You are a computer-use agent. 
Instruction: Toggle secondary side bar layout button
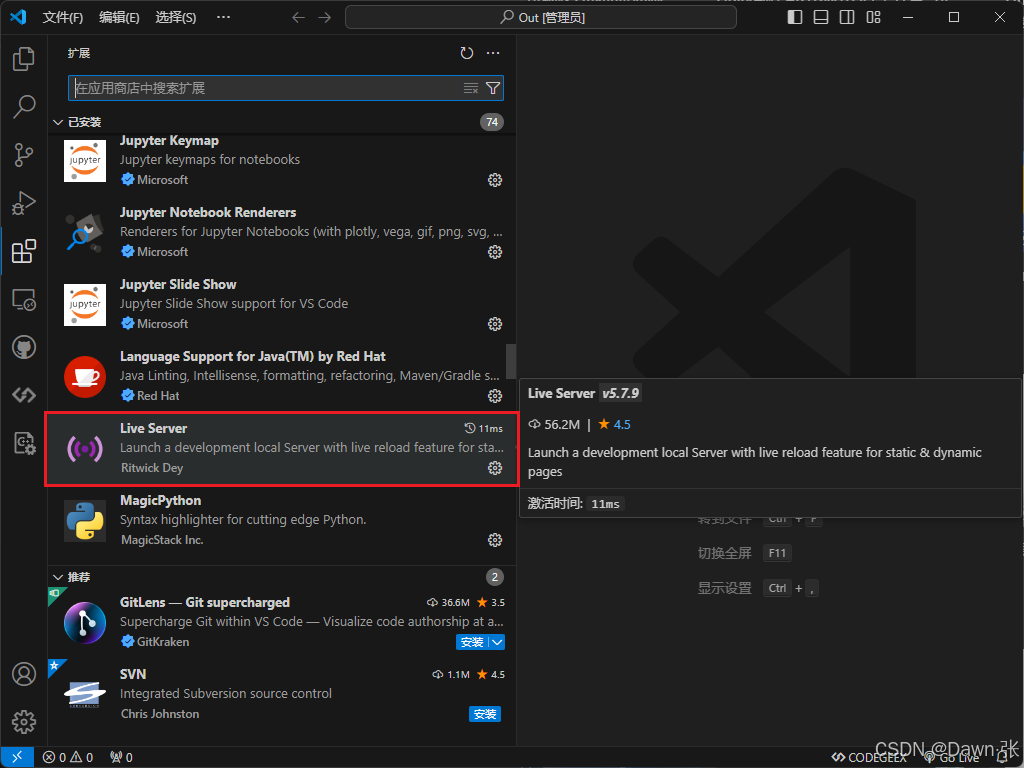coord(847,18)
